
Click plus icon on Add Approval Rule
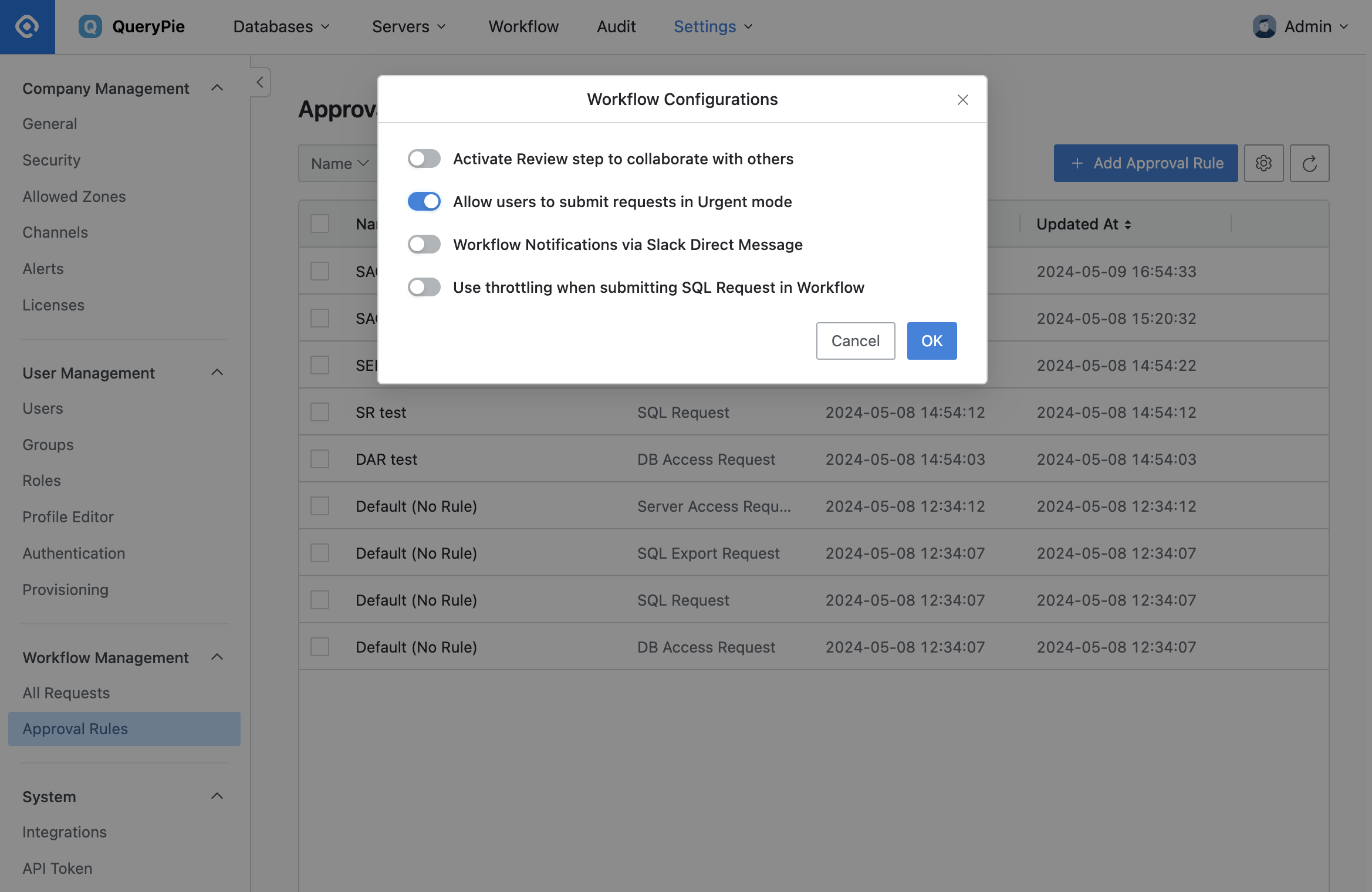click(x=1077, y=163)
